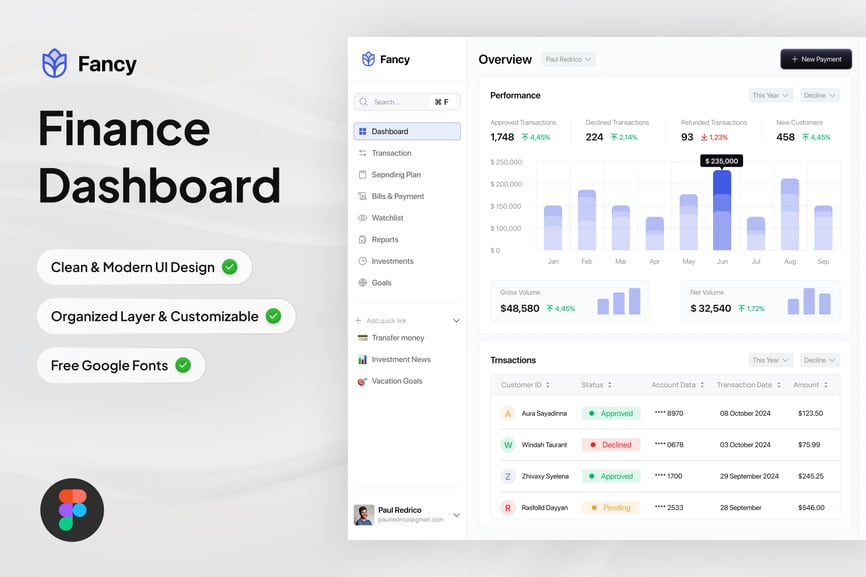Open the Transfer money quick link
Viewport: 866px width, 577px height.
pyautogui.click(x=397, y=338)
